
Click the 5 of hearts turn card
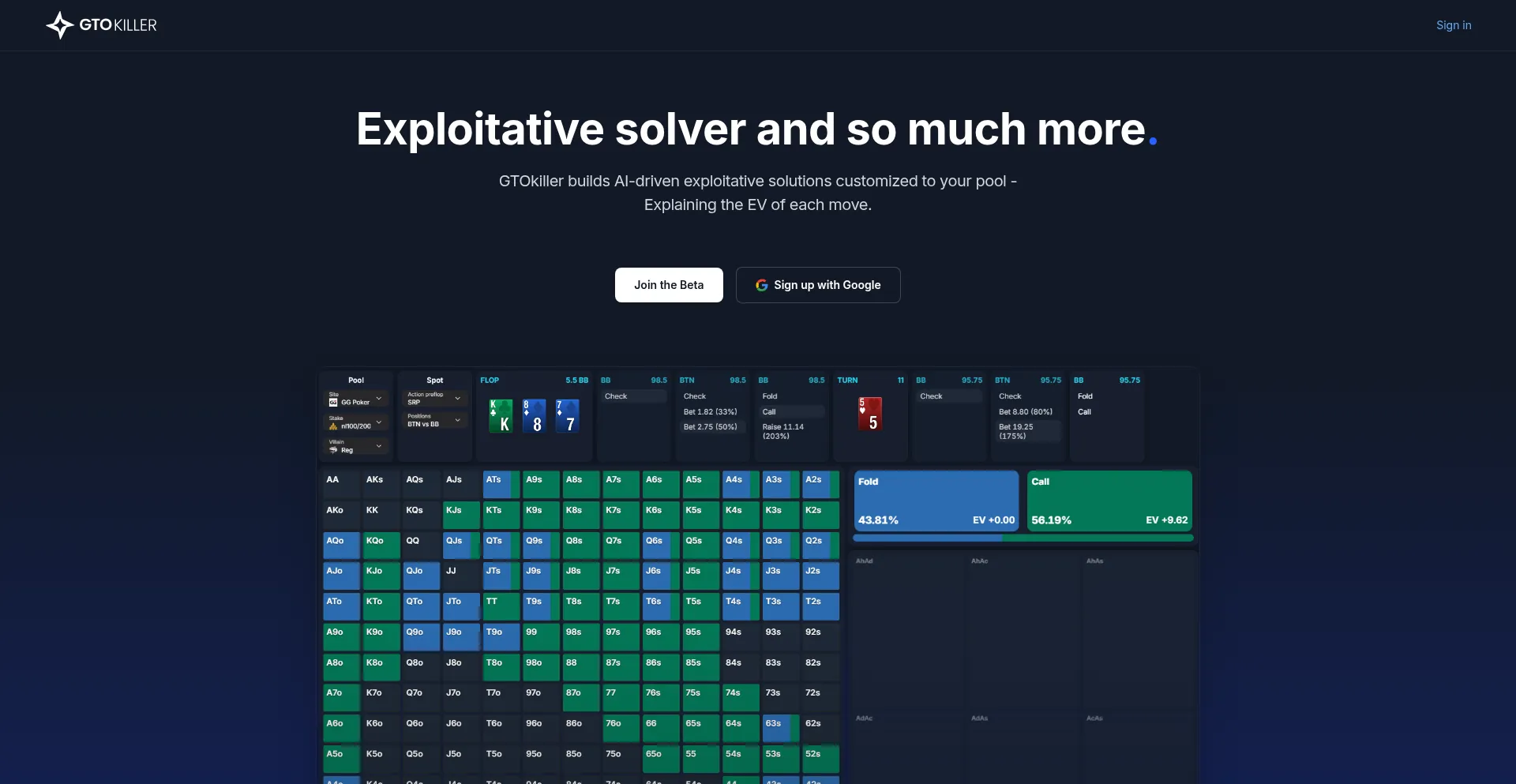click(x=869, y=414)
